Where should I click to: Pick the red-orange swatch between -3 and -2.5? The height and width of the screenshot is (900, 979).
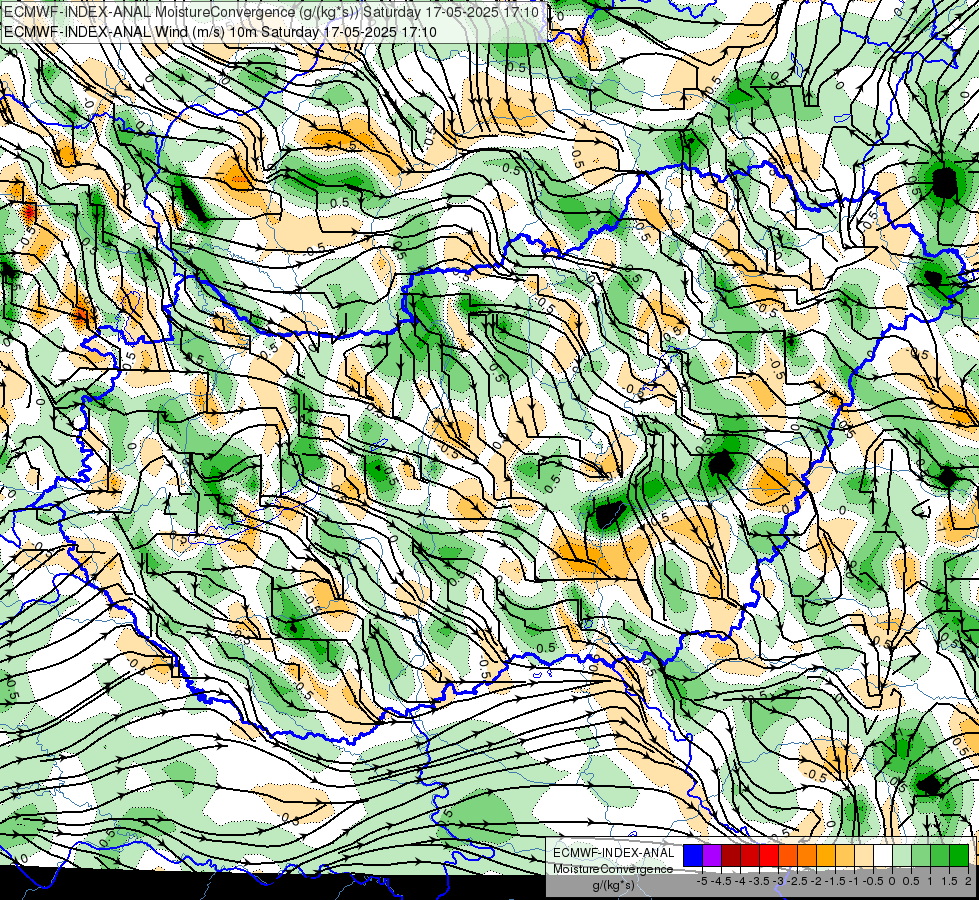(788, 855)
